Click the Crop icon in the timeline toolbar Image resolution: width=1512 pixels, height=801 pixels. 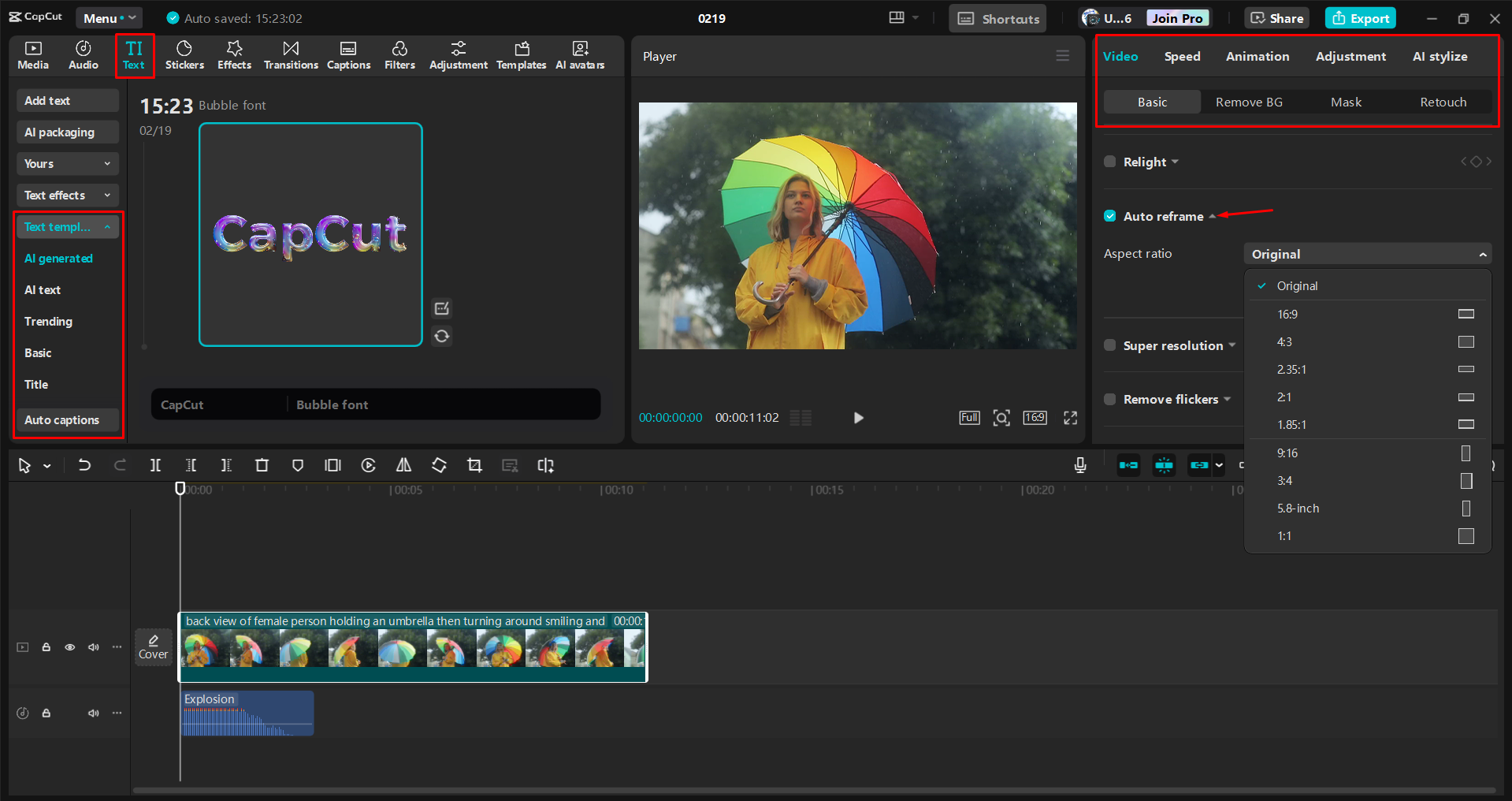coord(474,465)
